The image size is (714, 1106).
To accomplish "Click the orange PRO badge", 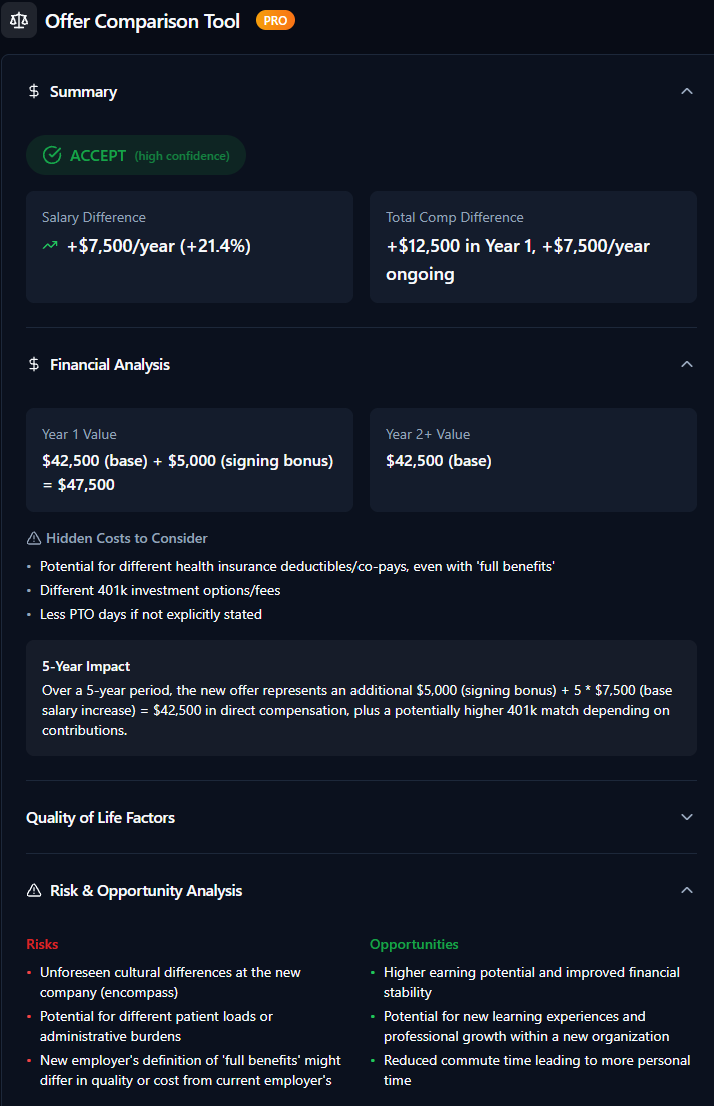I will pyautogui.click(x=275, y=19).
